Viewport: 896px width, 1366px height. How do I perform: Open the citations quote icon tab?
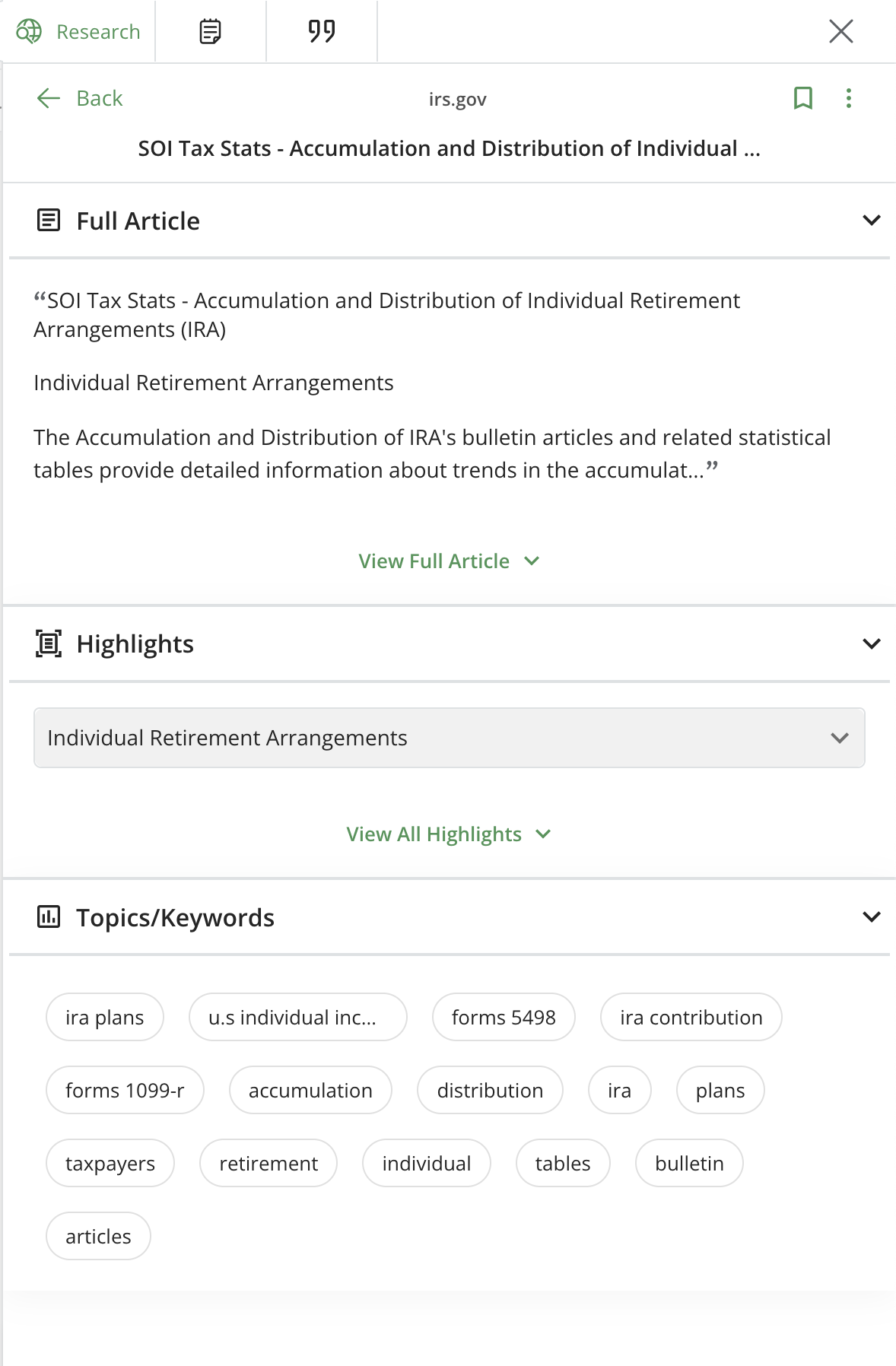click(x=322, y=31)
